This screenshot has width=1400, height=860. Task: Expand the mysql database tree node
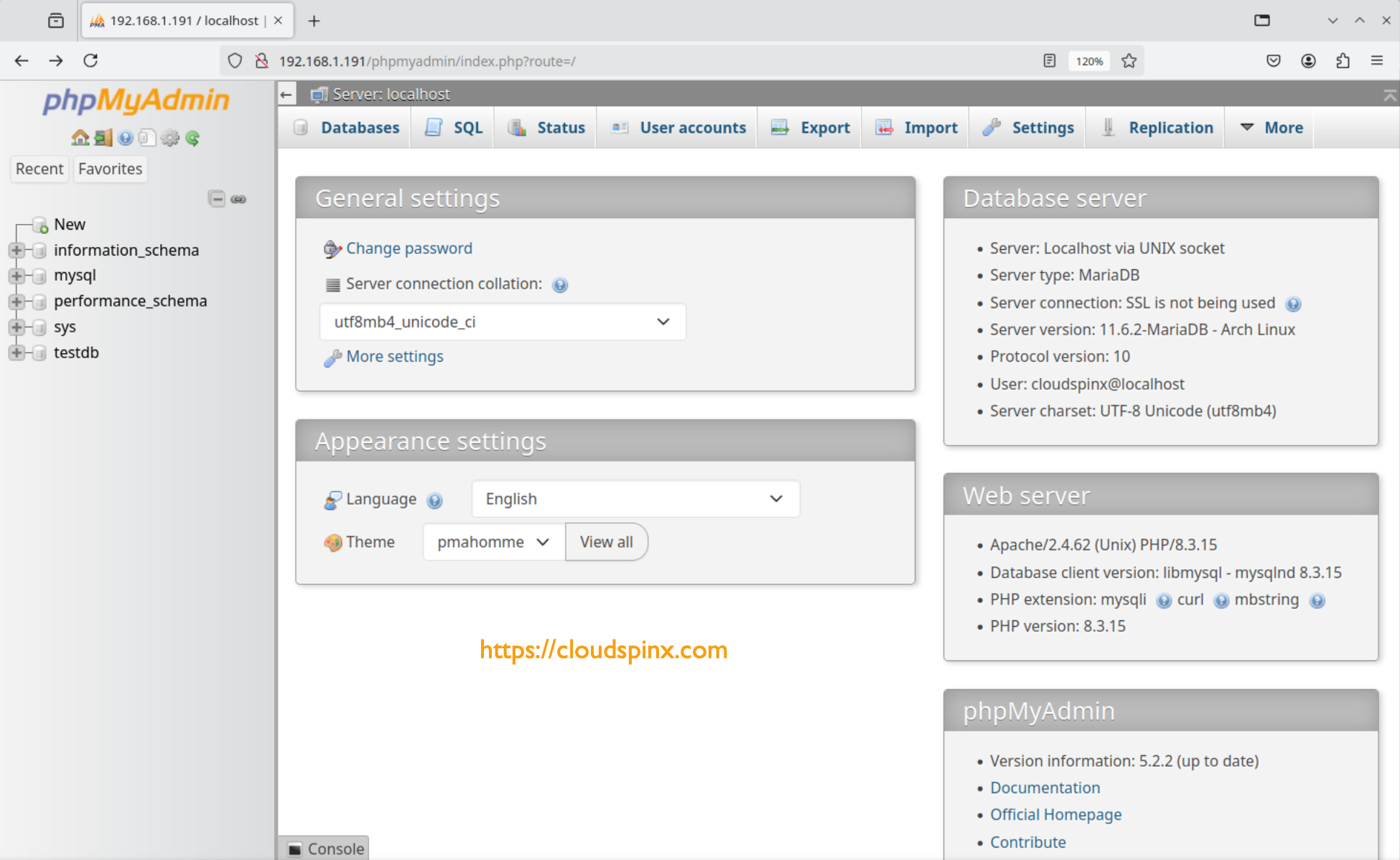tap(17, 275)
